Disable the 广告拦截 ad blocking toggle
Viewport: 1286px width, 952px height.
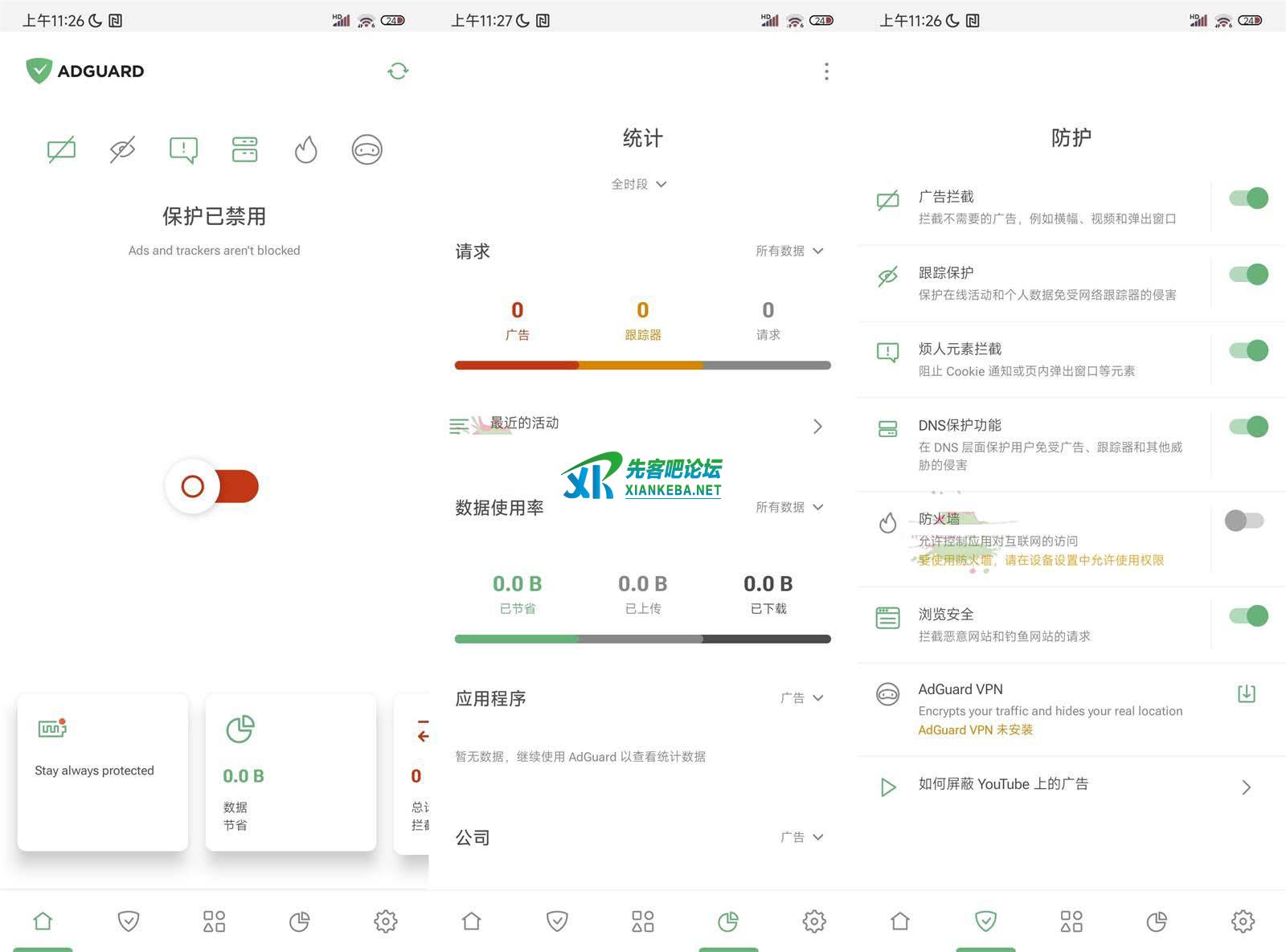point(1247,198)
